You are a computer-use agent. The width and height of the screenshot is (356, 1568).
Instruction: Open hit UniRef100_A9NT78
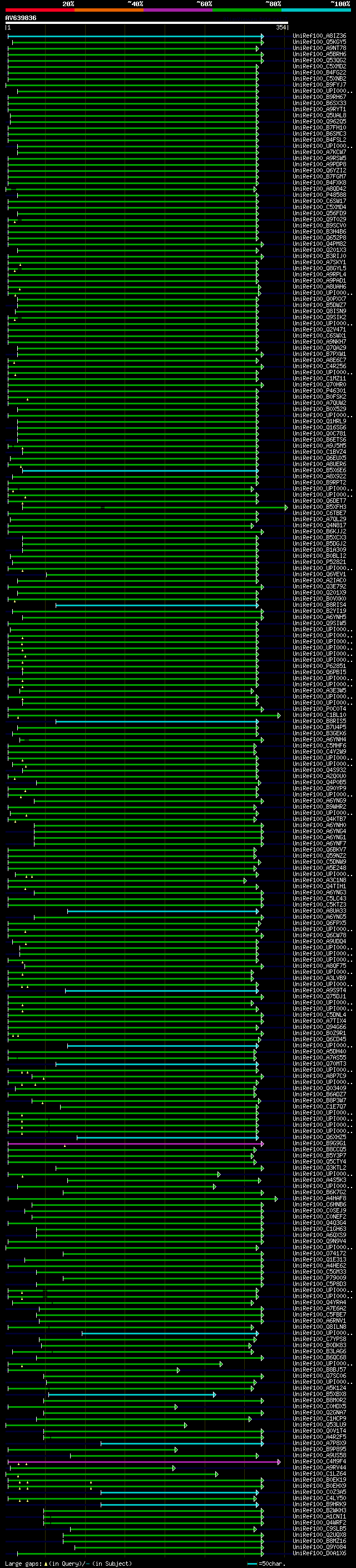319,48
